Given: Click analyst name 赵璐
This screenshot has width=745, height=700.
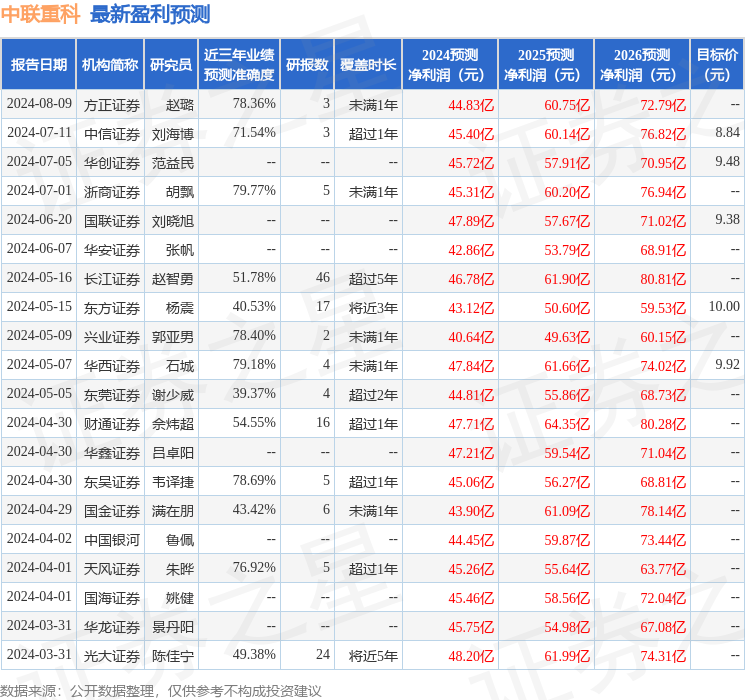Looking at the screenshot, I should [x=180, y=105].
